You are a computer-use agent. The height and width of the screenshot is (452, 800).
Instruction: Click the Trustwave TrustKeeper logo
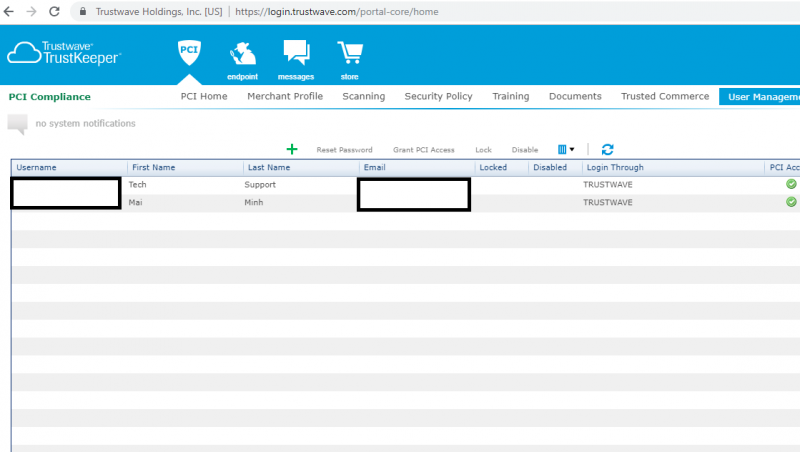[66, 53]
